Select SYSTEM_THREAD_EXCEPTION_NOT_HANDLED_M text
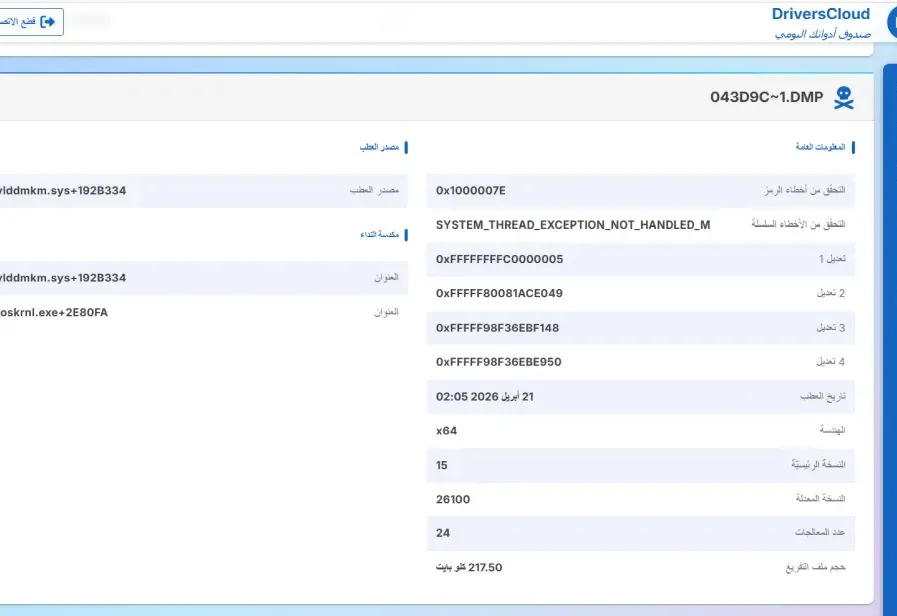The width and height of the screenshot is (897, 616). (x=573, y=225)
